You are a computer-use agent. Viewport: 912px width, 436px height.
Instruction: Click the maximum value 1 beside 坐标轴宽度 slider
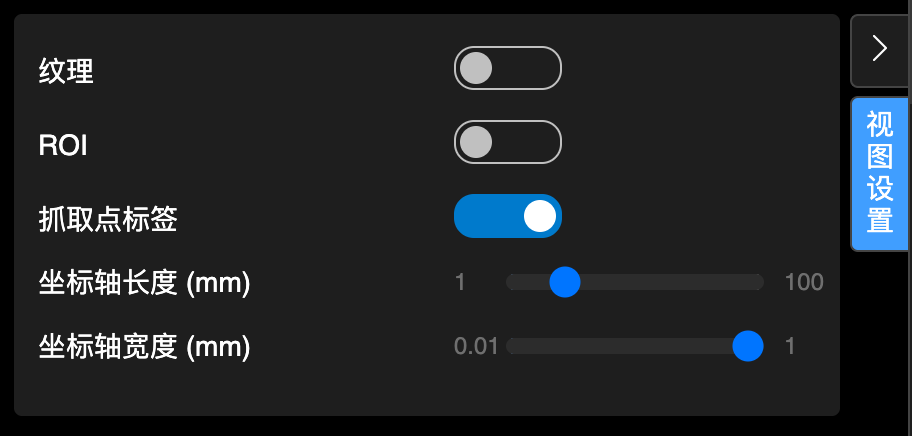790,346
